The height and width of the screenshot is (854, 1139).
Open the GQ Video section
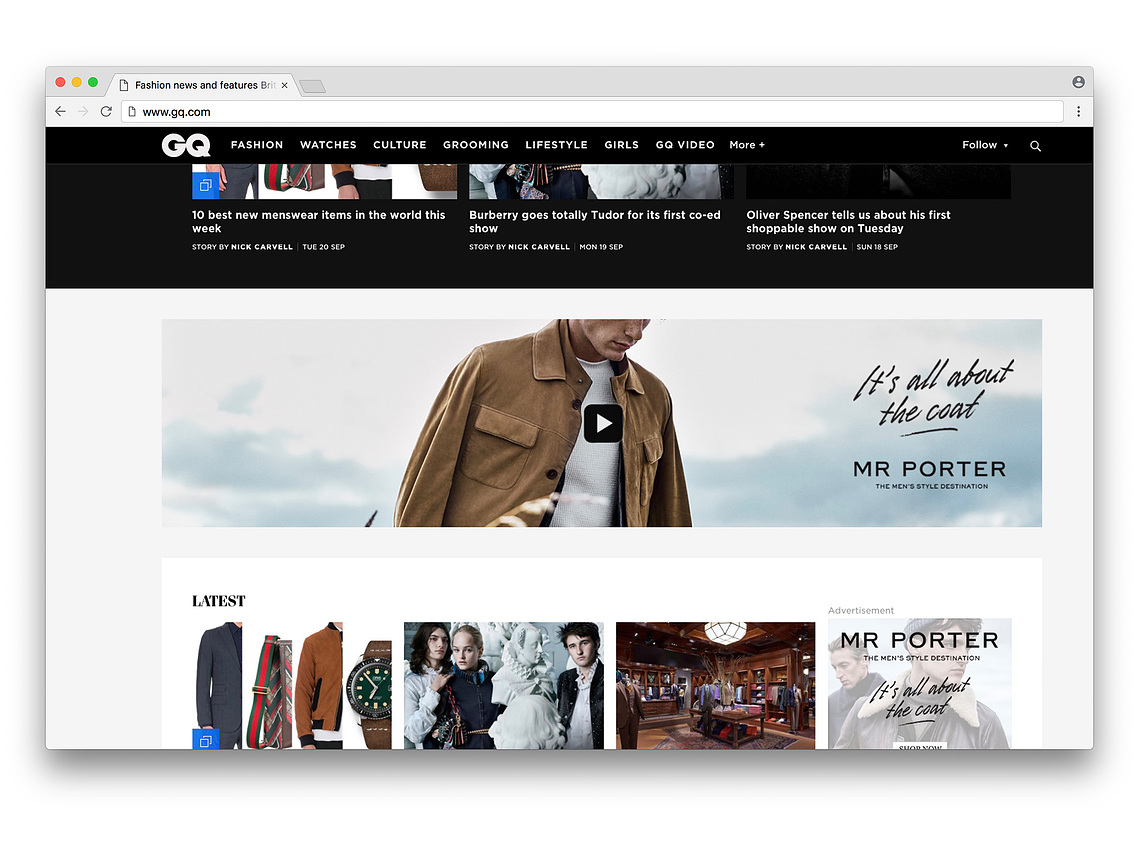[x=685, y=145]
